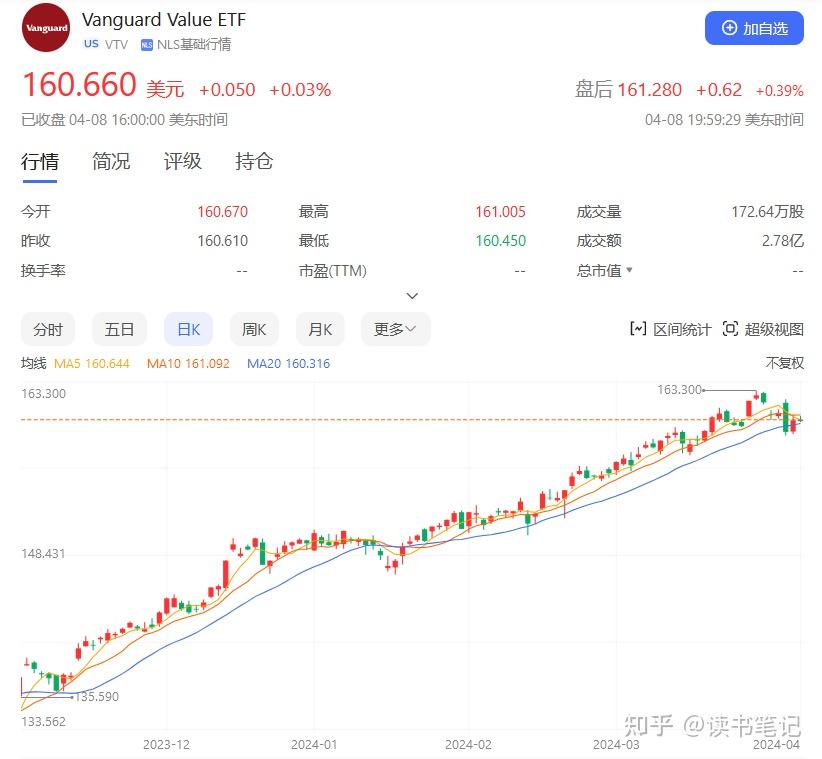Select the 分时 intraday chart tab
Viewport: 822px width, 759px height.
(x=48, y=329)
